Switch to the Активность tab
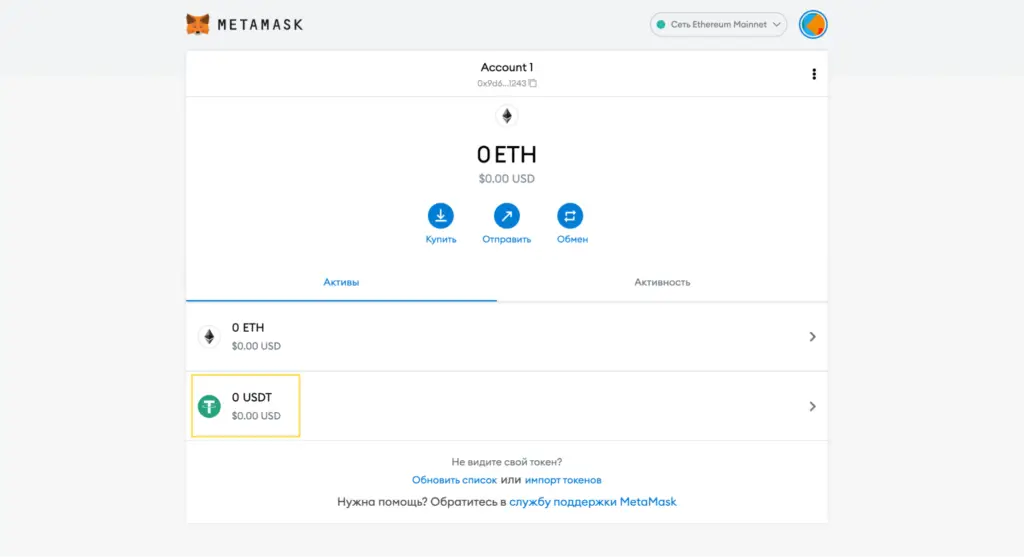Screen dimensions: 1024x557 click(662, 282)
